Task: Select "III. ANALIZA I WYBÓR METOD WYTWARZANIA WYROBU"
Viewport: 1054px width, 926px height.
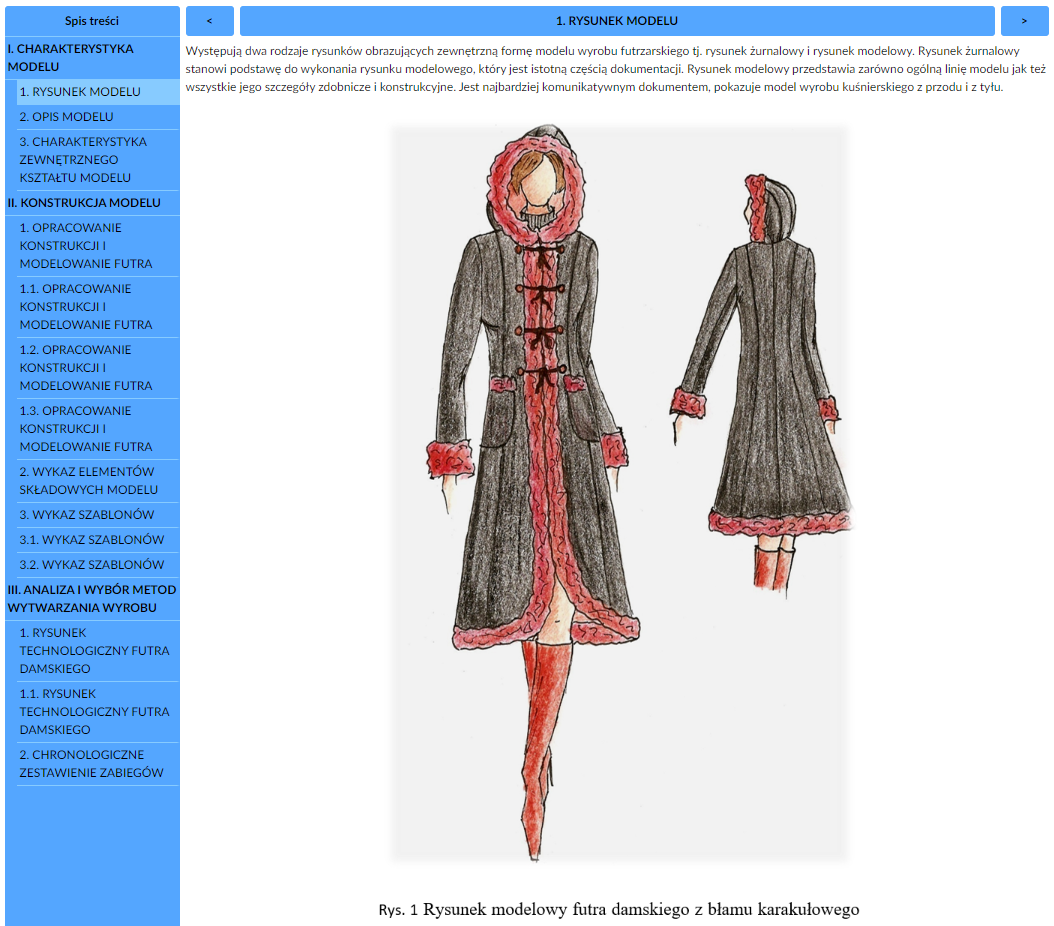Action: pos(92,599)
